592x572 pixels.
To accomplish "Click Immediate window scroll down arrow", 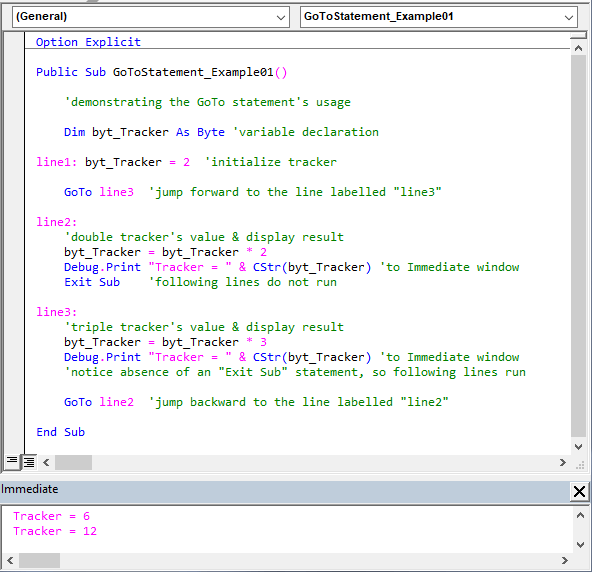I will [581, 545].
